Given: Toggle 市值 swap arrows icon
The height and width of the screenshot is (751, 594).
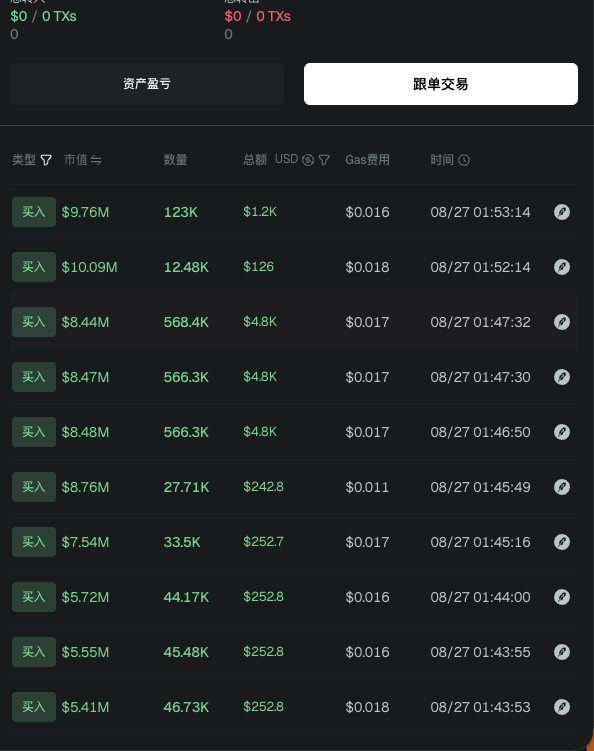Looking at the screenshot, I should [96, 160].
